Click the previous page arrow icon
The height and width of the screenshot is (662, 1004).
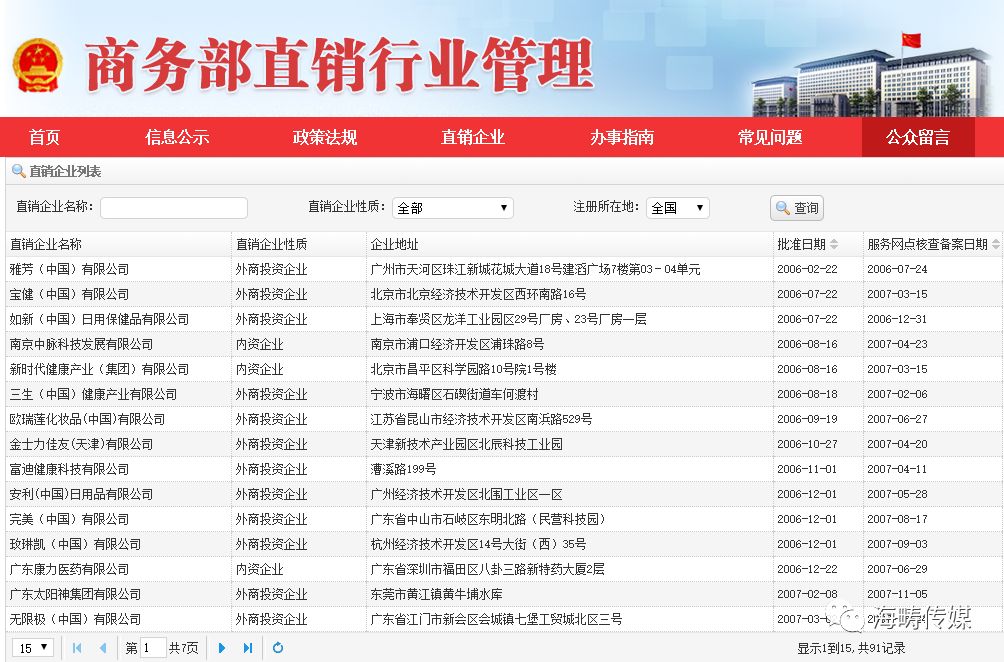click(102, 648)
